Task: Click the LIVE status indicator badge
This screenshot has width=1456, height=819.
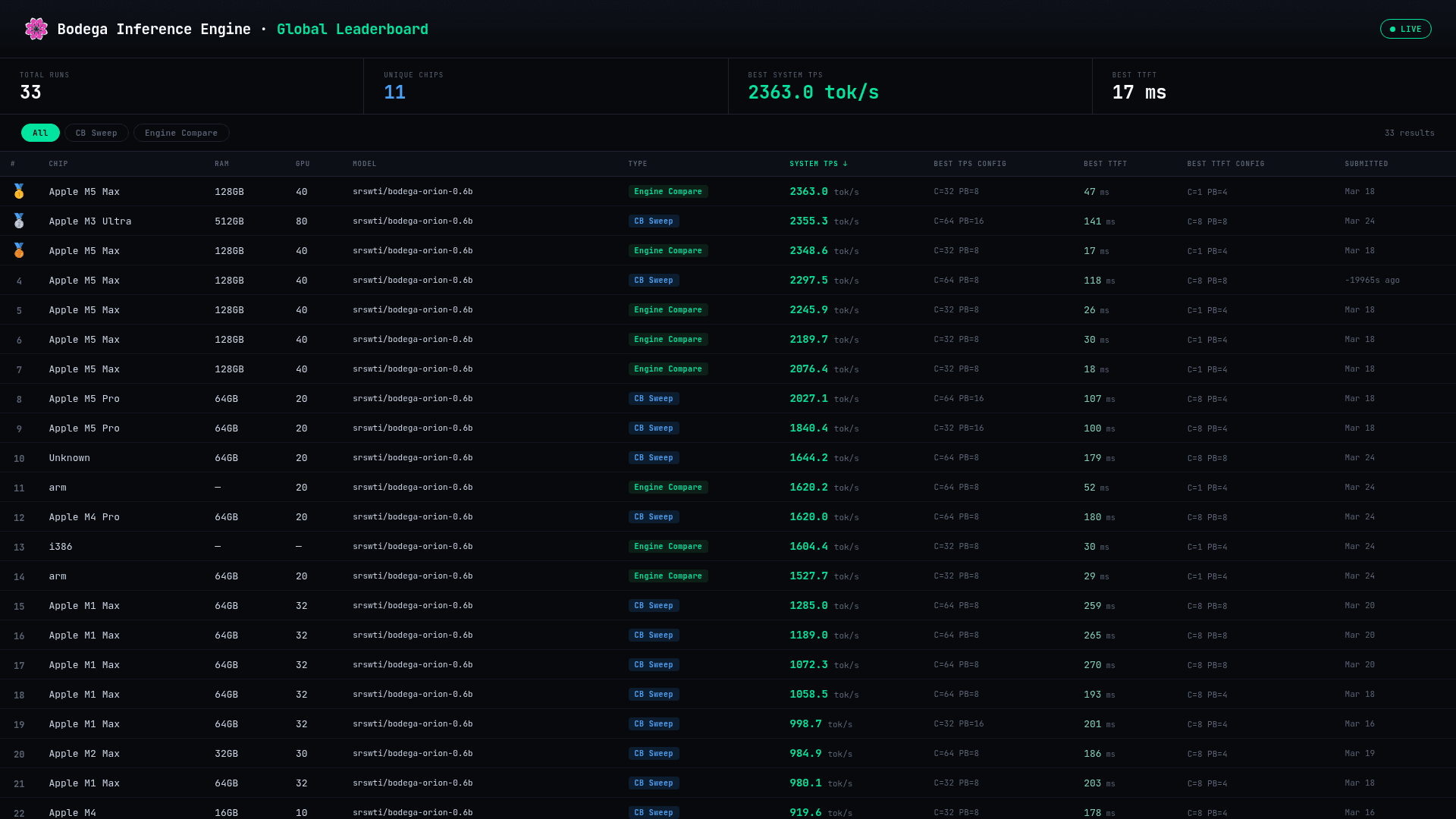Action: coord(1405,29)
